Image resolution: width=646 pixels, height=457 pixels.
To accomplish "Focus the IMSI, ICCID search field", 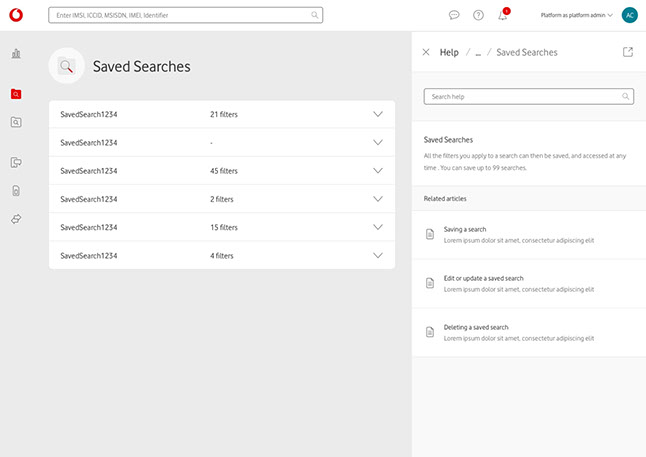I will (180, 15).
